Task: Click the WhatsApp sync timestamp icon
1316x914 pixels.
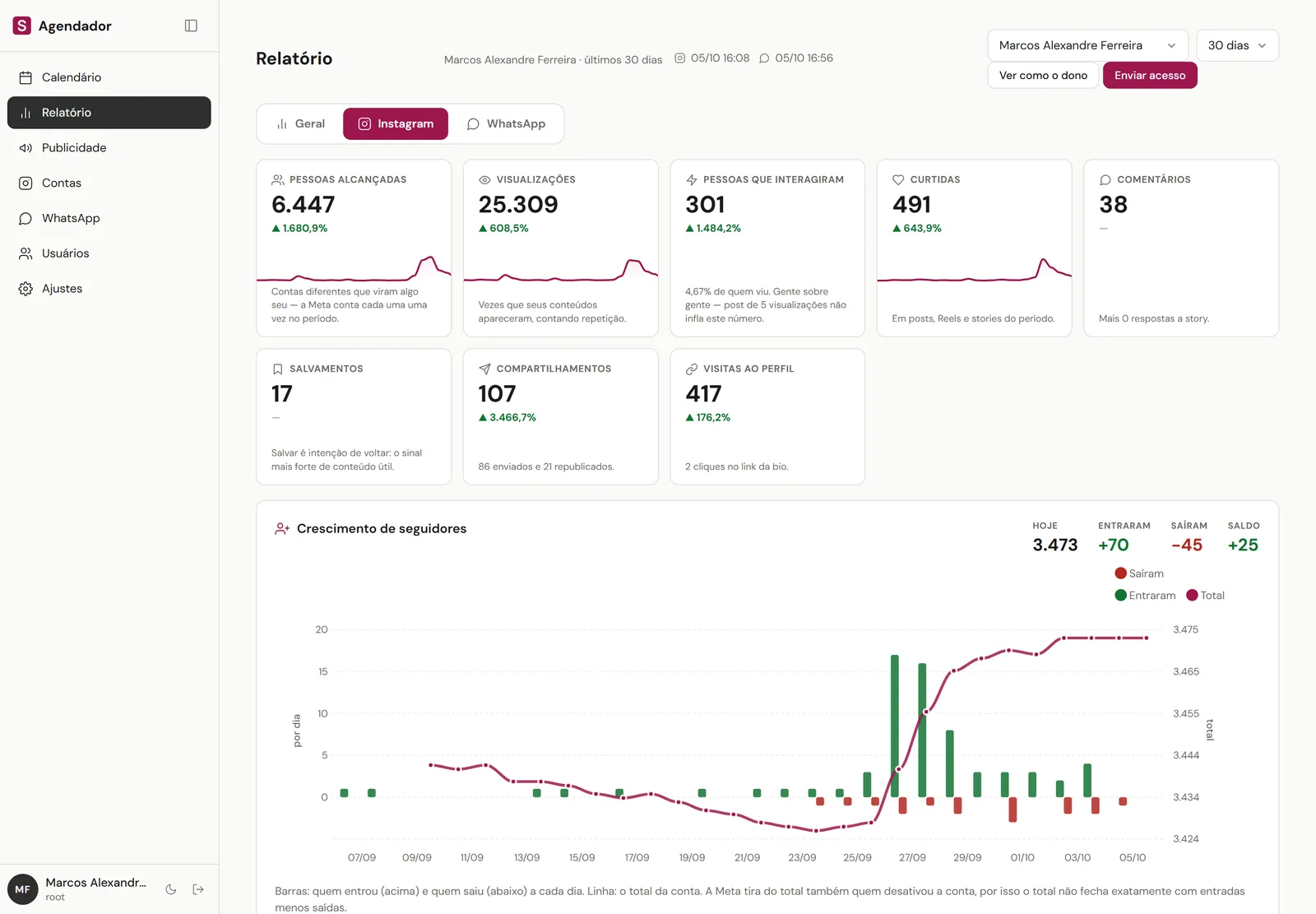Action: coord(764,58)
